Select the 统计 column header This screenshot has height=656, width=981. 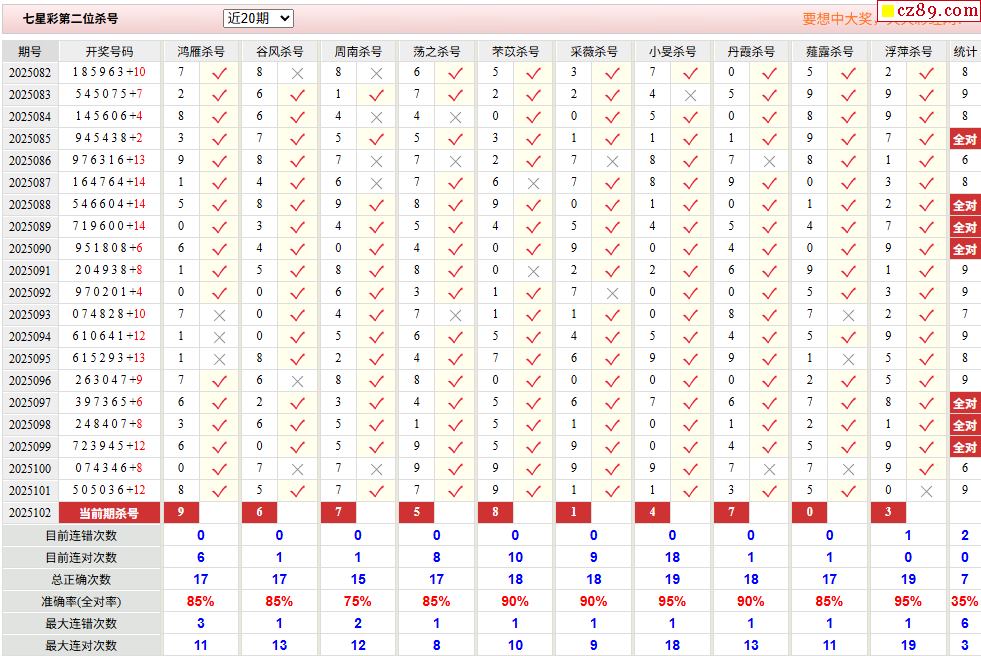click(965, 51)
